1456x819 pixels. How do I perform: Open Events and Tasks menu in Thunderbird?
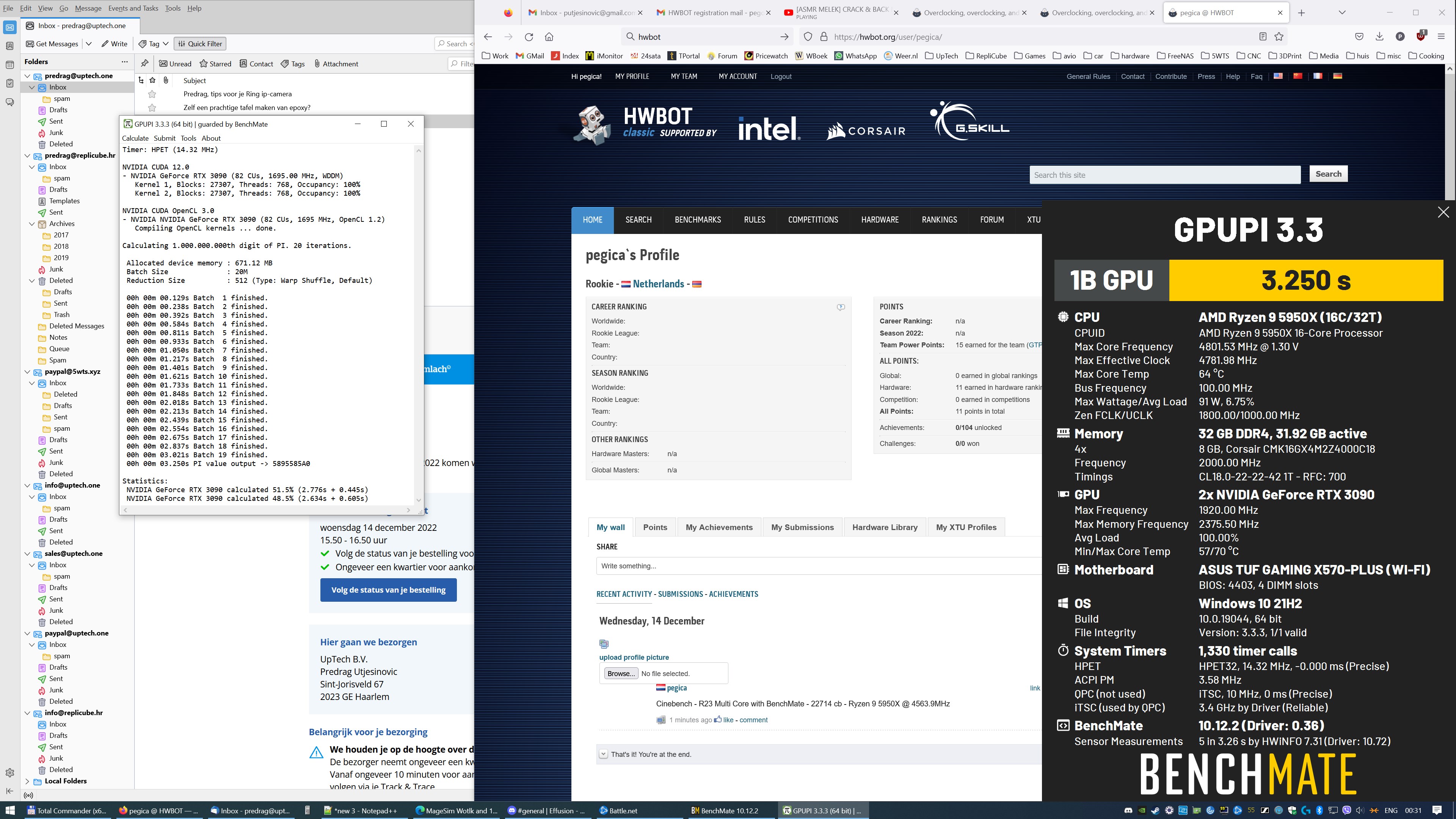[133, 8]
